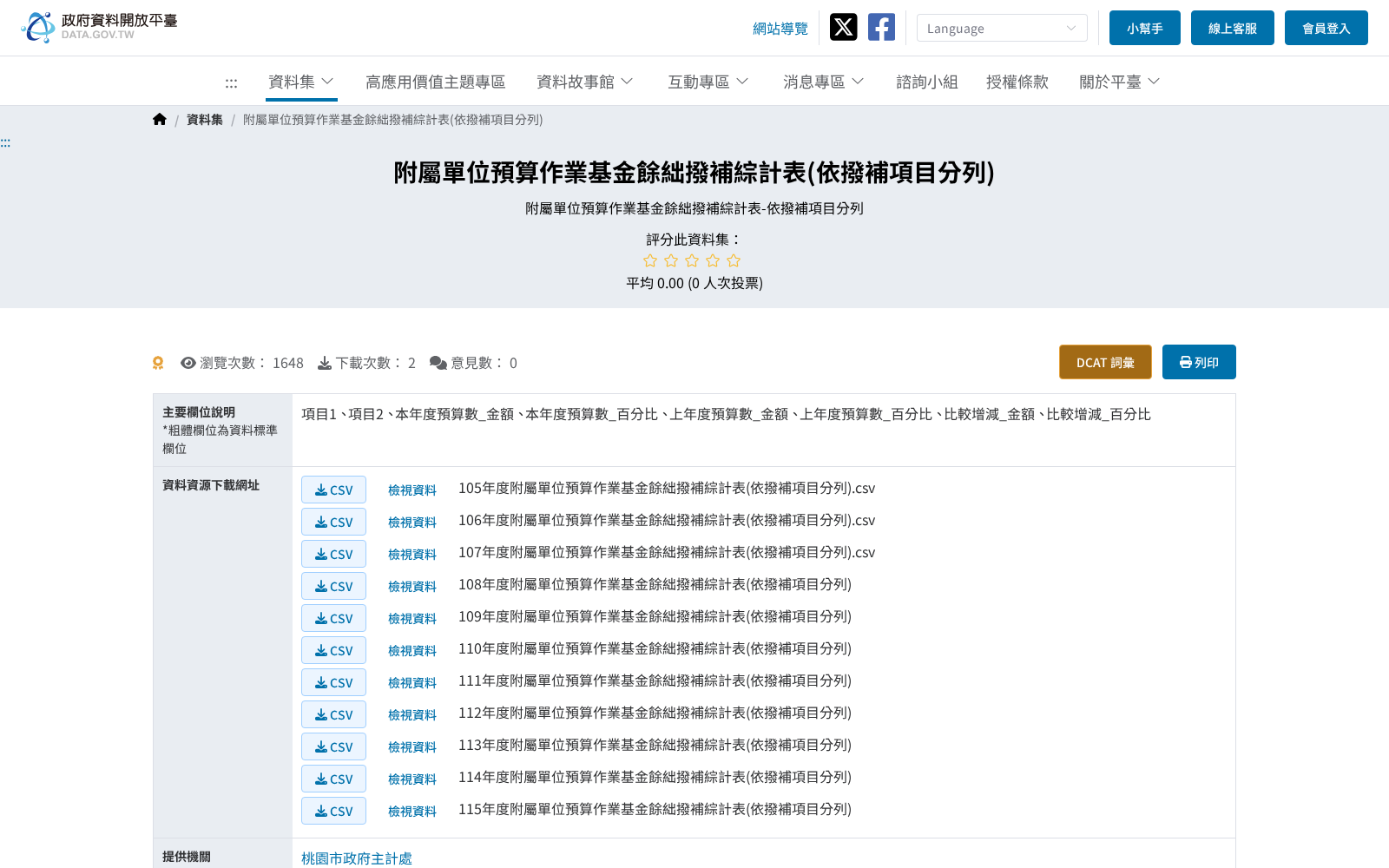Open 諮詢小組 menu item
This screenshot has height=868, width=1389.
927,82
